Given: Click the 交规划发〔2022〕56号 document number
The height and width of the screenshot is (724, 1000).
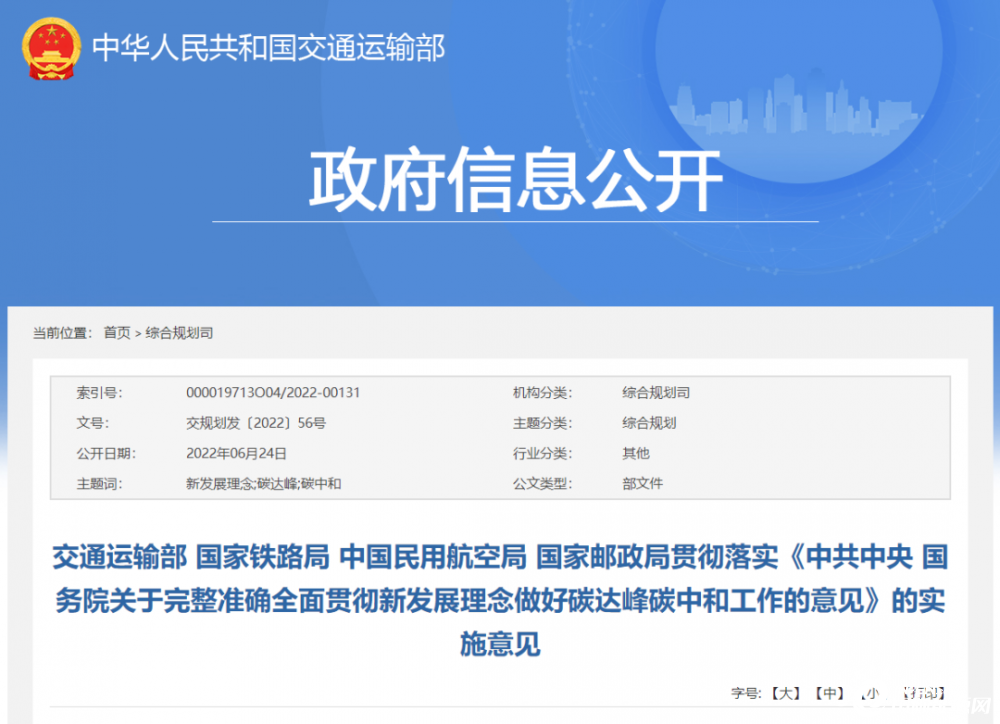Looking at the screenshot, I should pos(254,422).
